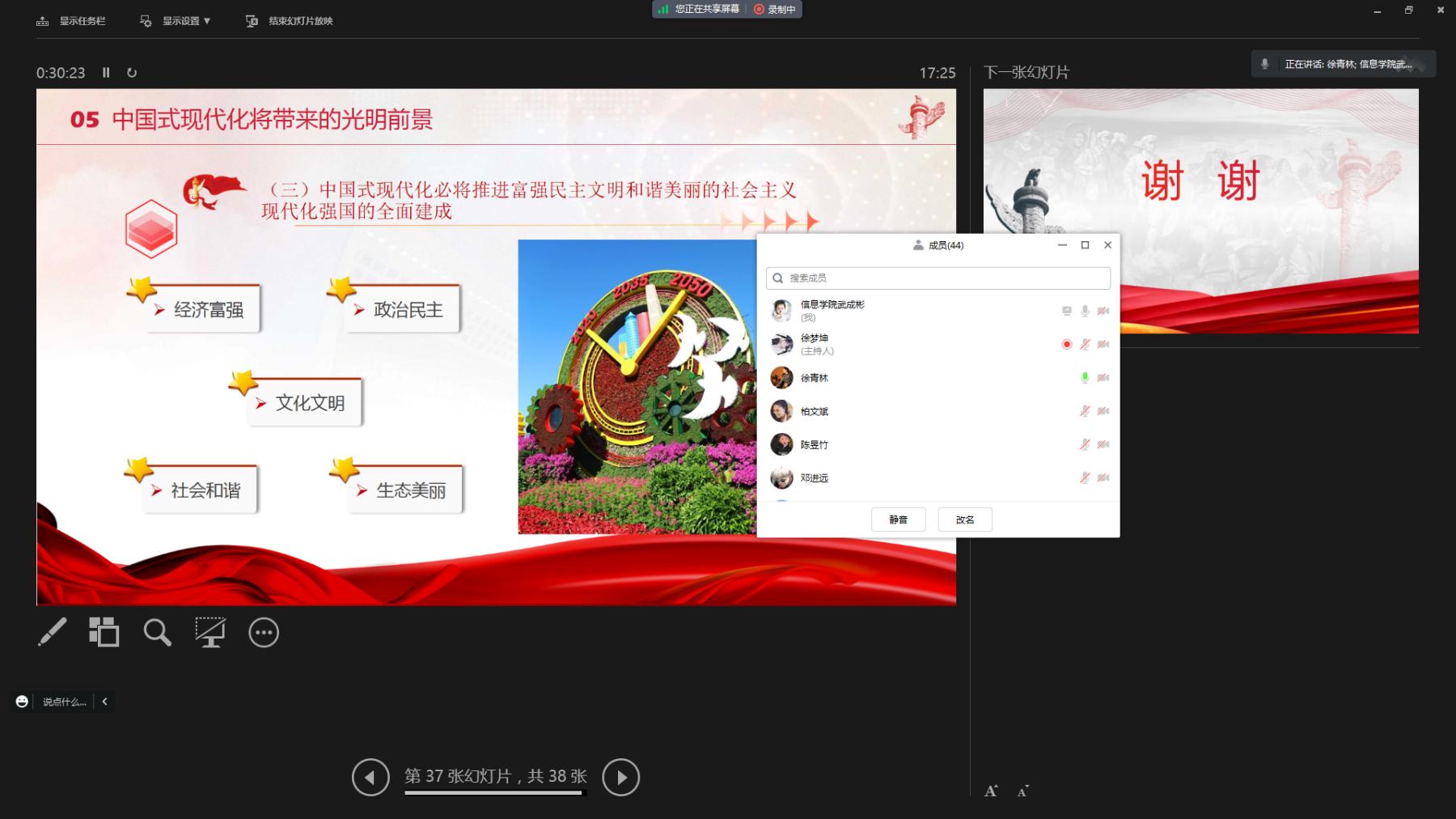Open the 显示设置 dropdown
Viewport: 1456px width, 819px height.
[176, 21]
